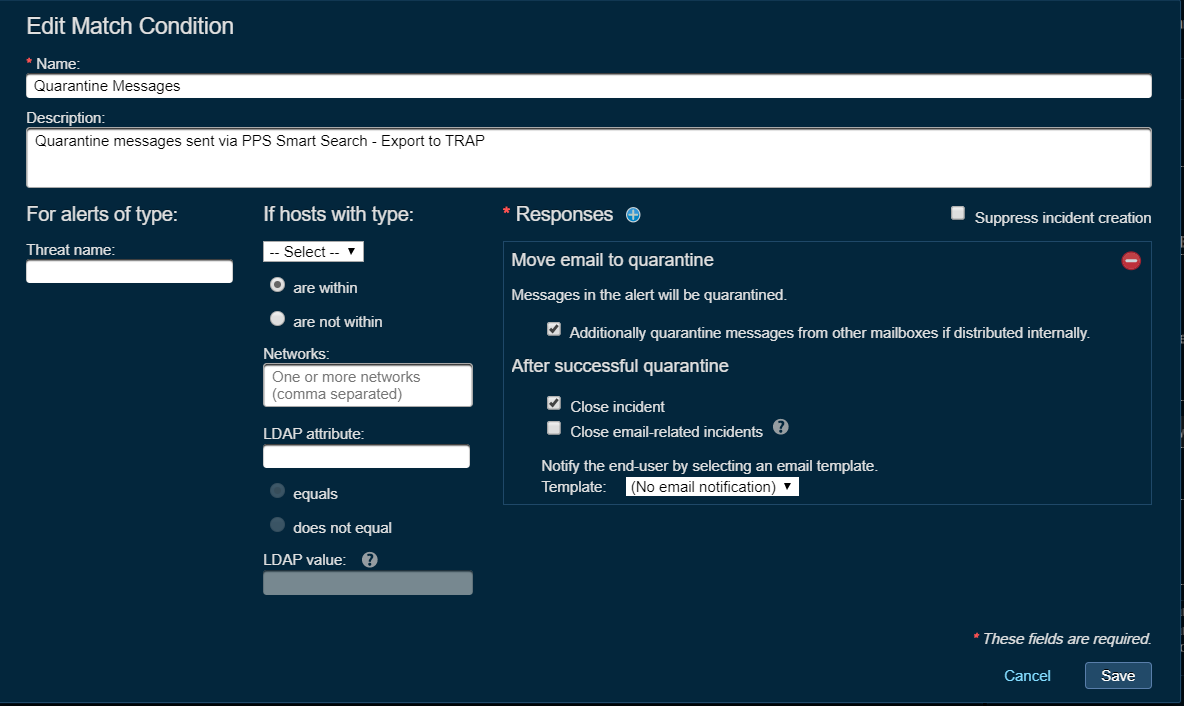
Task: Focus the Name text field
Action: pos(588,86)
